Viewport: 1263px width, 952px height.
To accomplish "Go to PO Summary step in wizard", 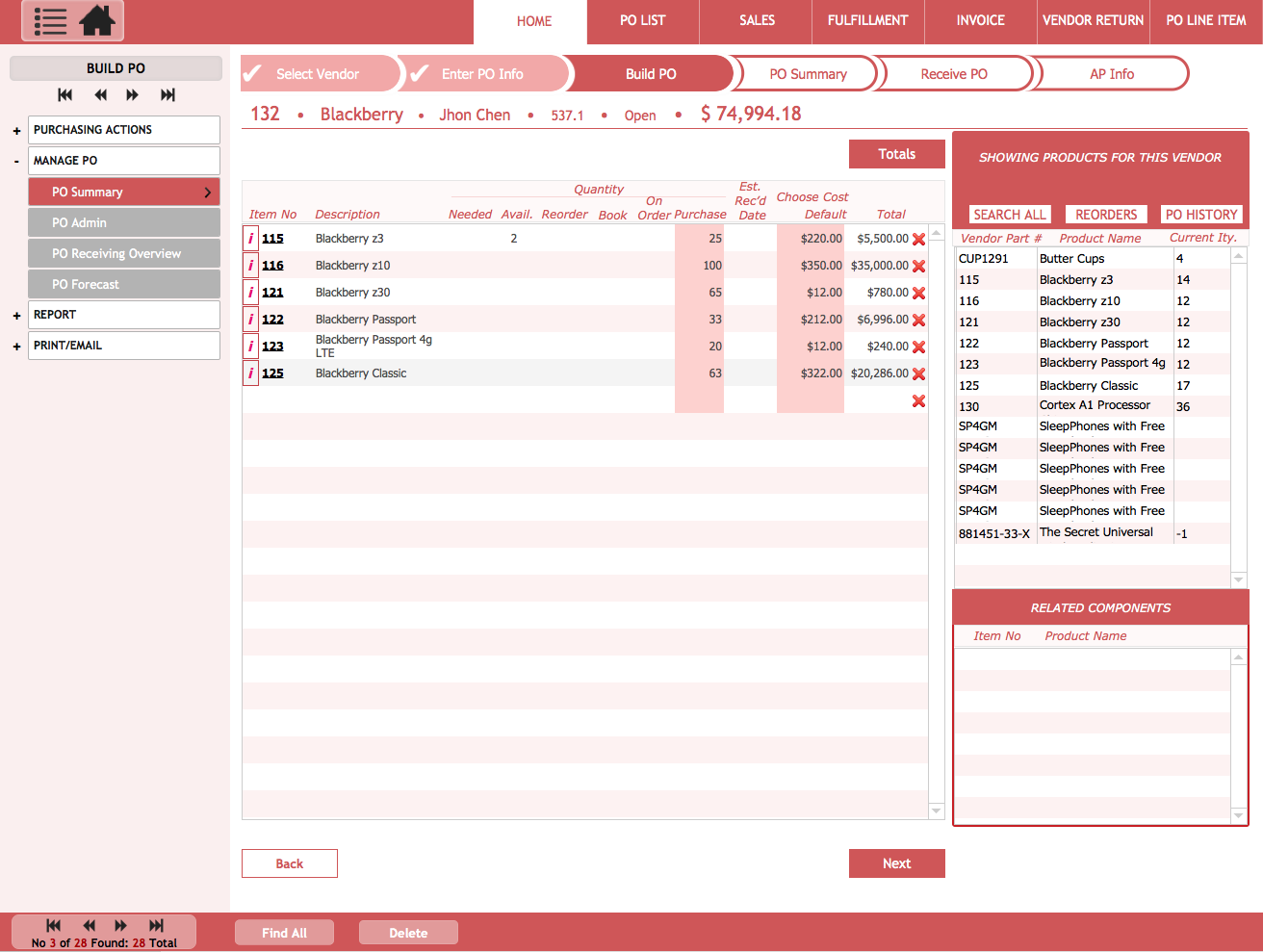I will click(807, 73).
